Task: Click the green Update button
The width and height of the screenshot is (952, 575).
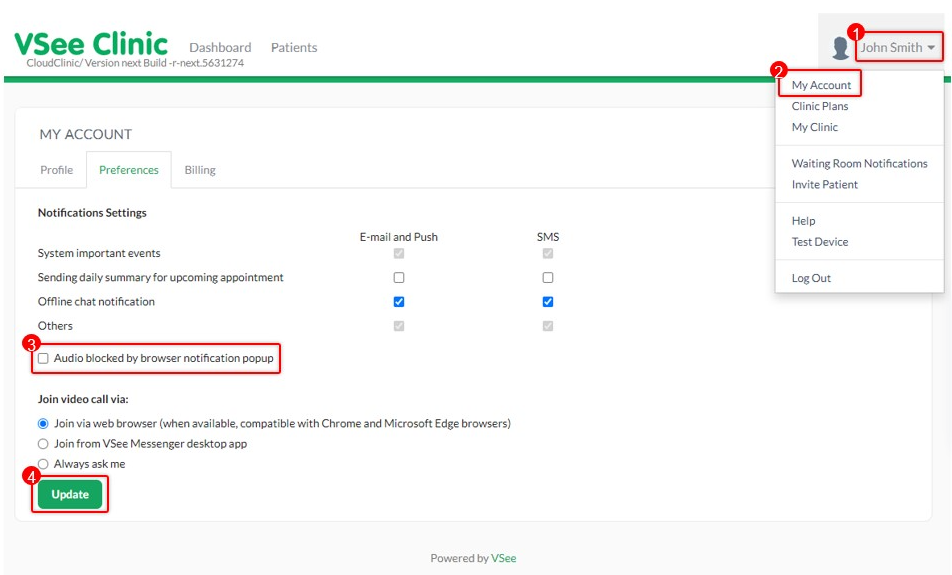Action: 70,494
